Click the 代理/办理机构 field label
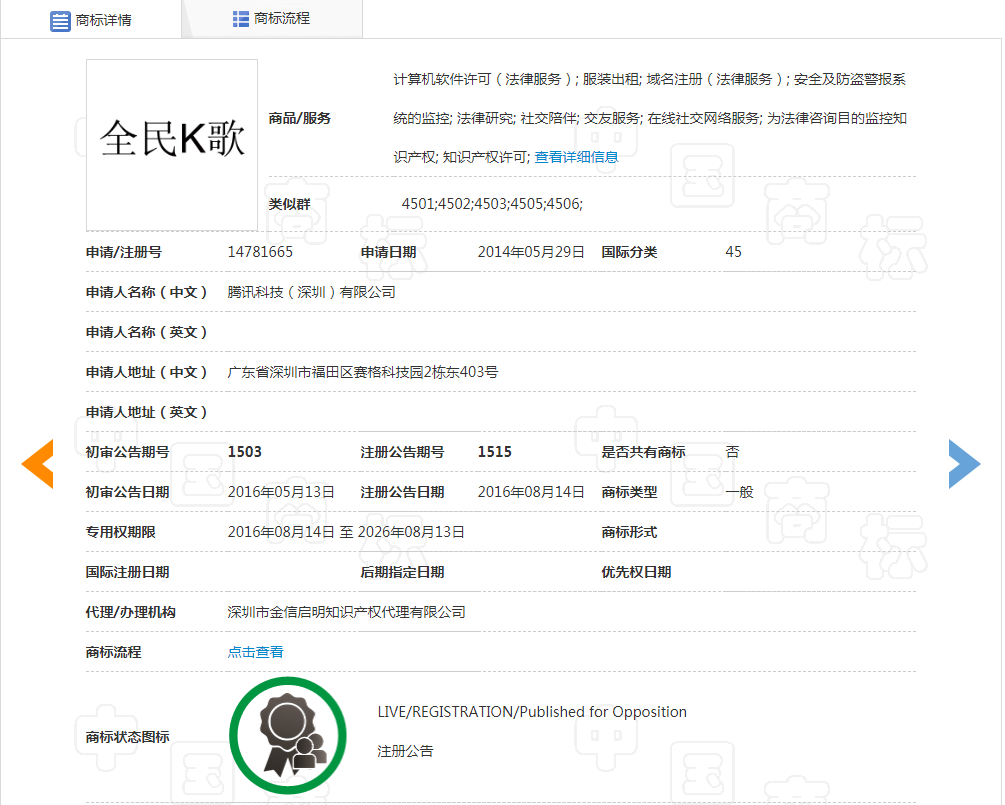Screen dimensions: 1005x805 131,612
